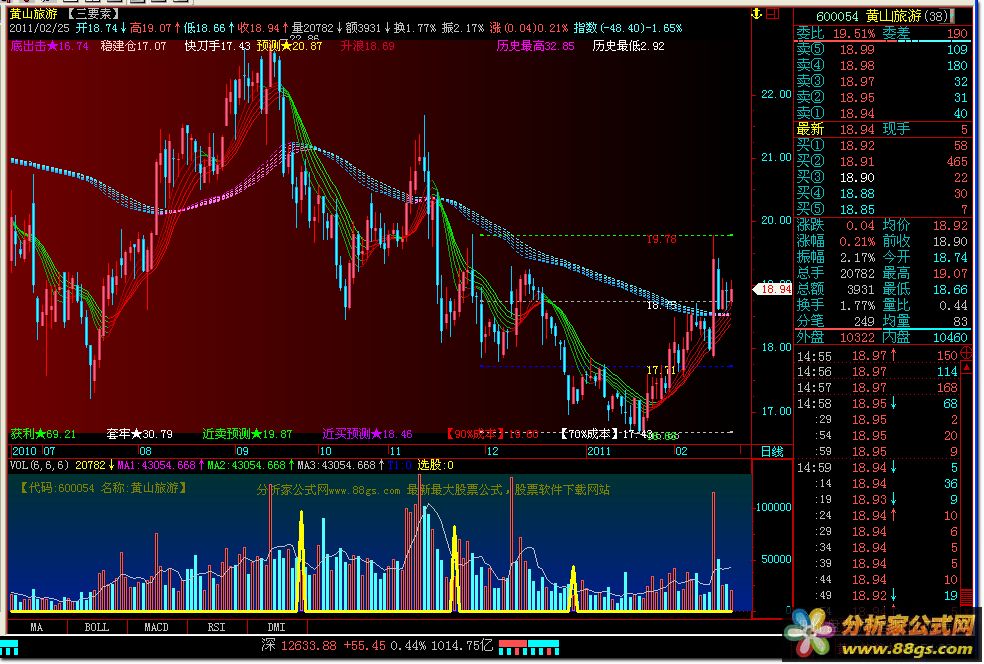Click the 09 month marker on the date axis
This screenshot has height=664, width=984.
(x=242, y=451)
